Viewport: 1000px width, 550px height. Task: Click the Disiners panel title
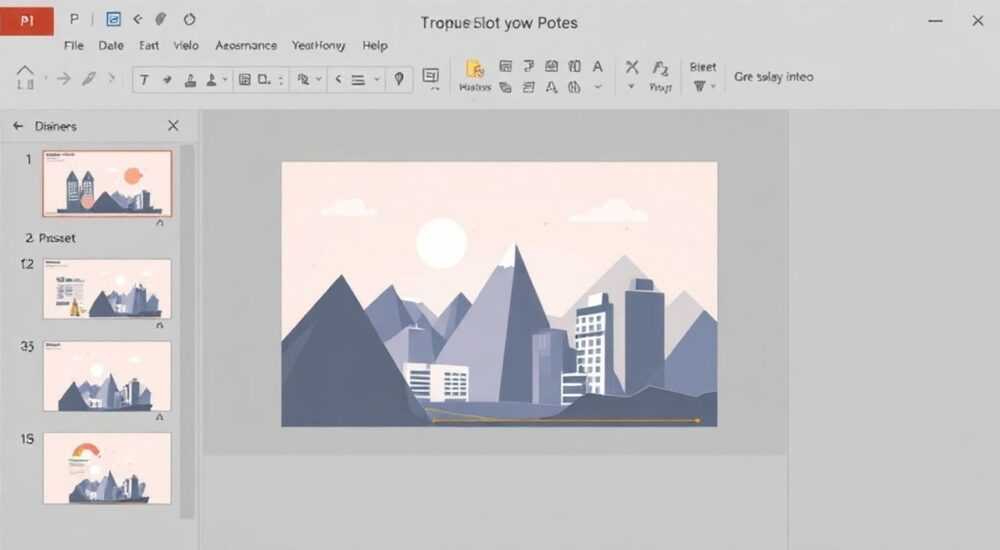tap(56, 126)
